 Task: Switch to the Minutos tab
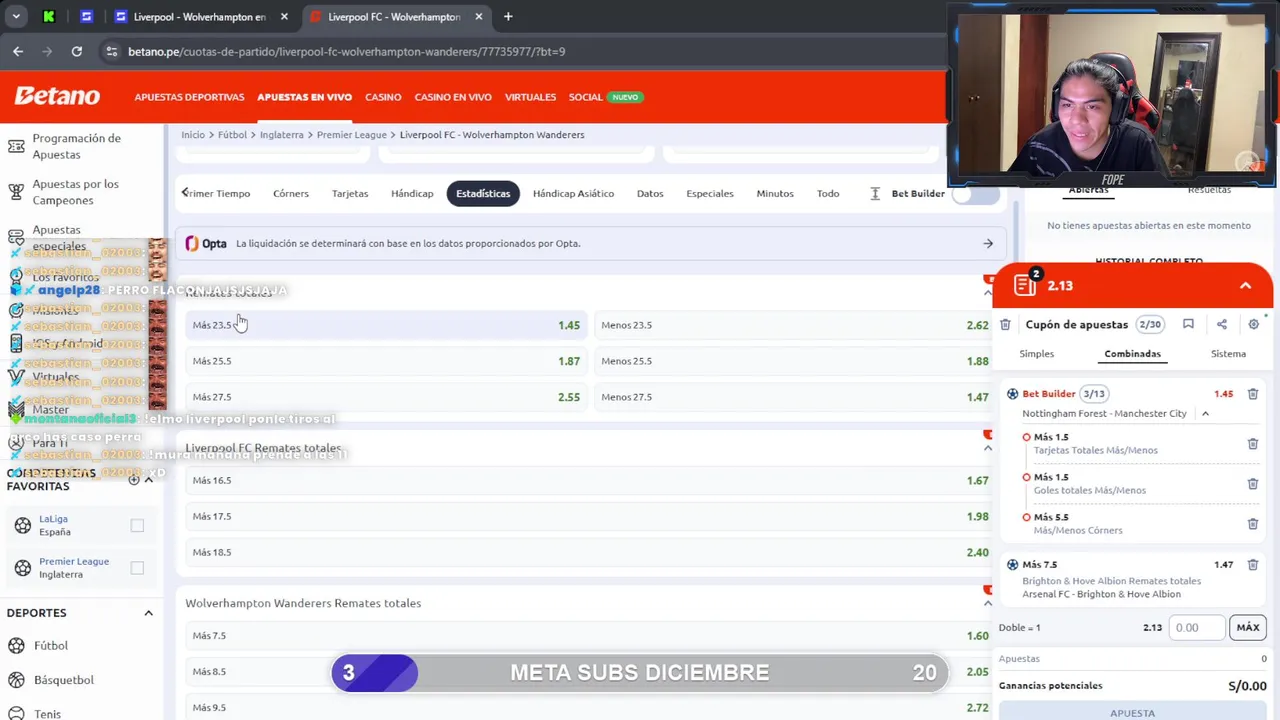pyautogui.click(x=775, y=193)
